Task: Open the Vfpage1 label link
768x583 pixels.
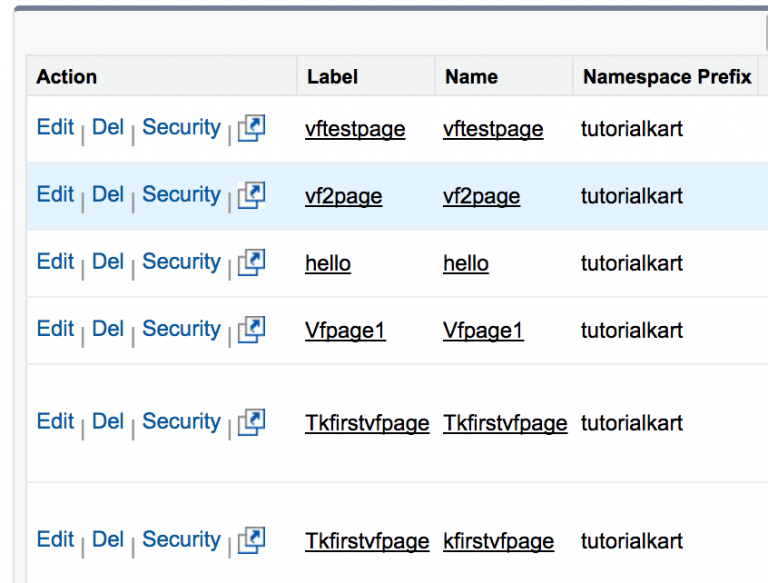Action: tap(345, 330)
